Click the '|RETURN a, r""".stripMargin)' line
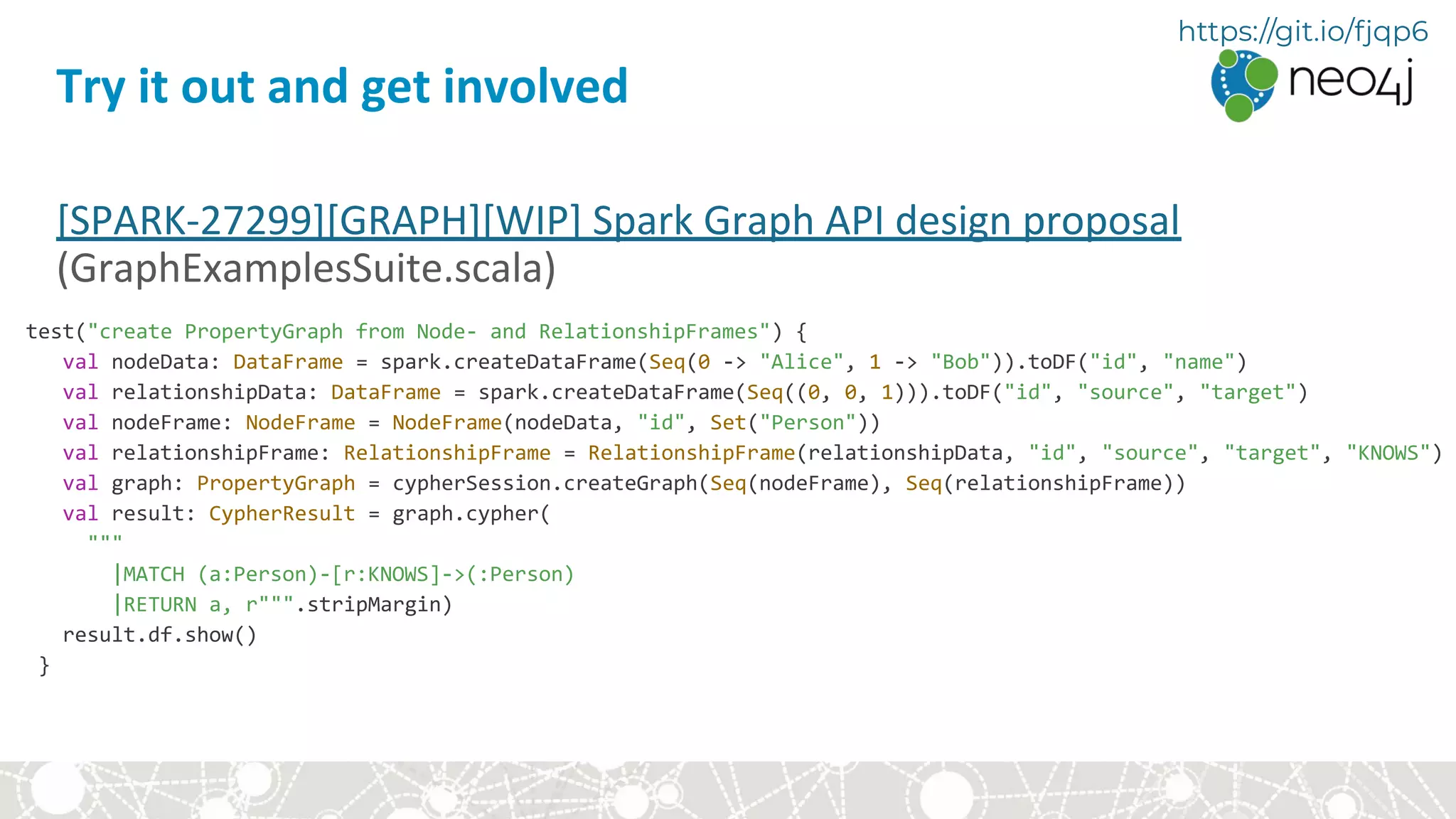 [x=282, y=605]
